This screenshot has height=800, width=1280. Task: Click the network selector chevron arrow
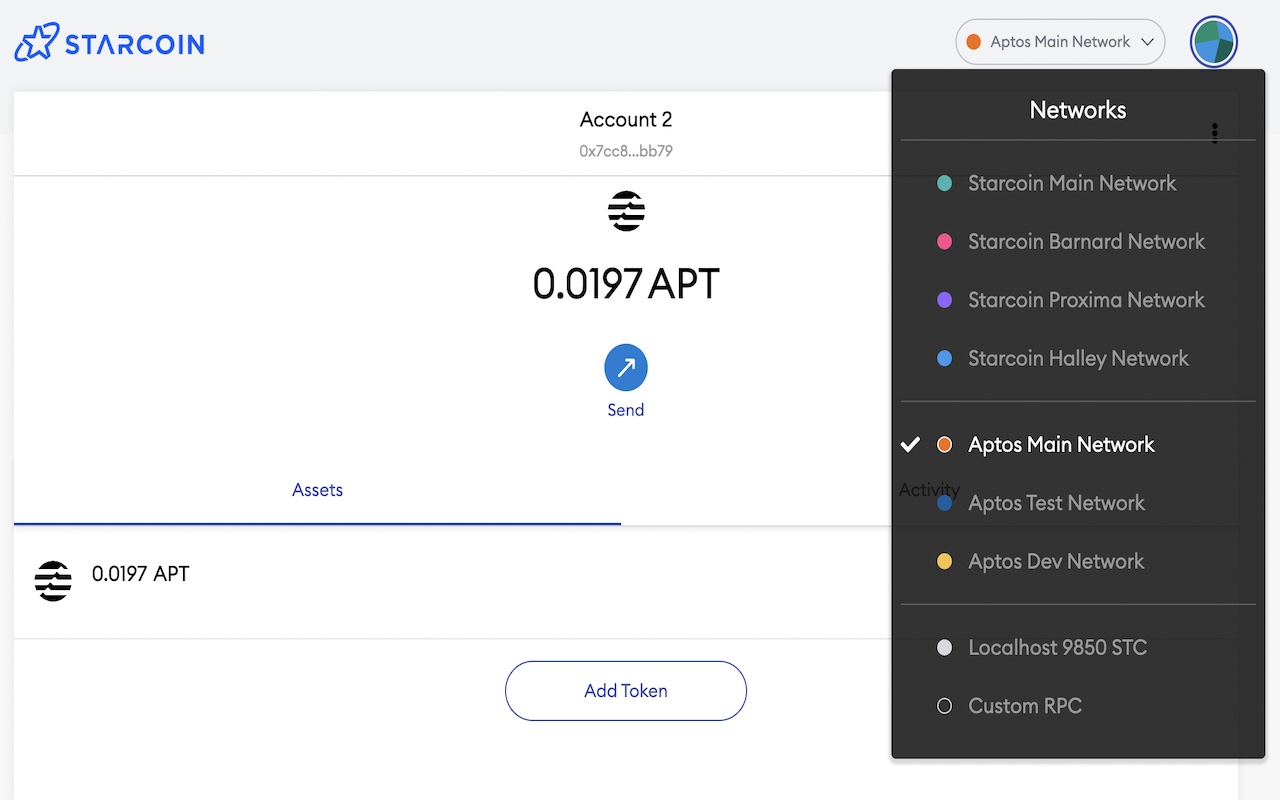click(x=1148, y=42)
